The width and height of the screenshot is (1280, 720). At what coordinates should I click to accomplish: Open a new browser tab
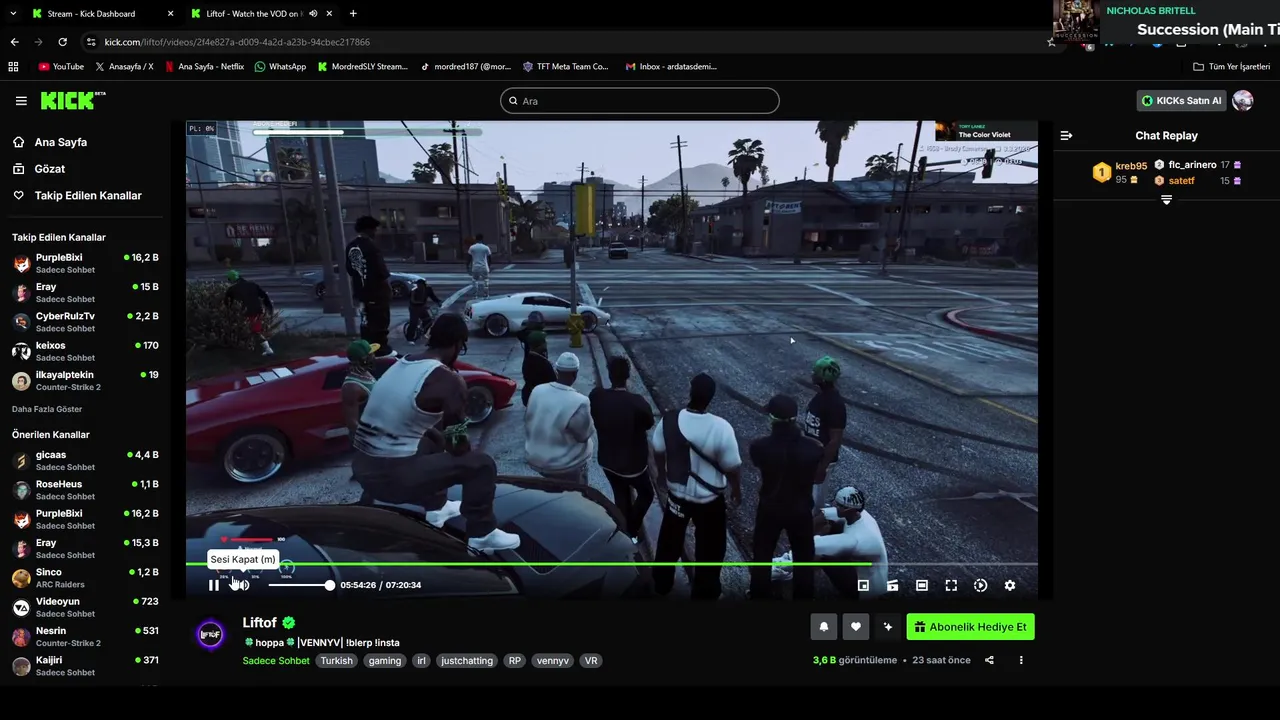[353, 14]
